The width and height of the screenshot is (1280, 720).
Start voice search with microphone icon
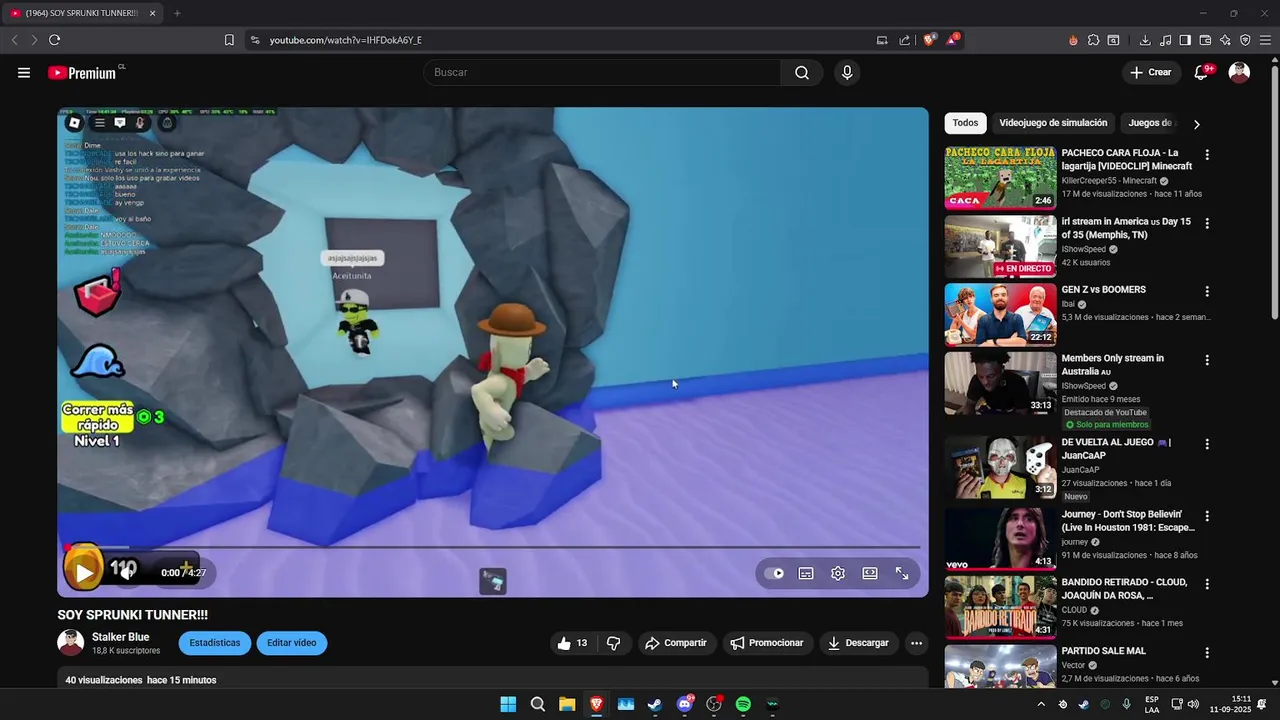click(847, 72)
